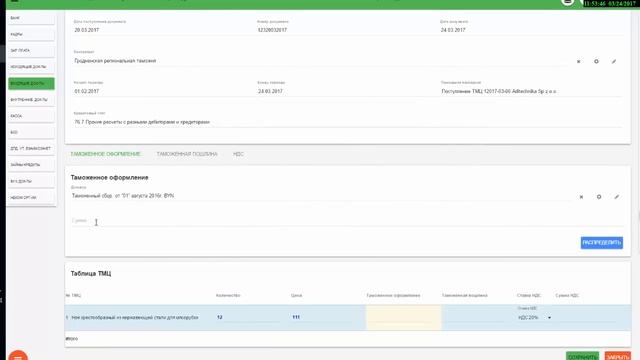Click quantity cell with value 12

click(249, 318)
